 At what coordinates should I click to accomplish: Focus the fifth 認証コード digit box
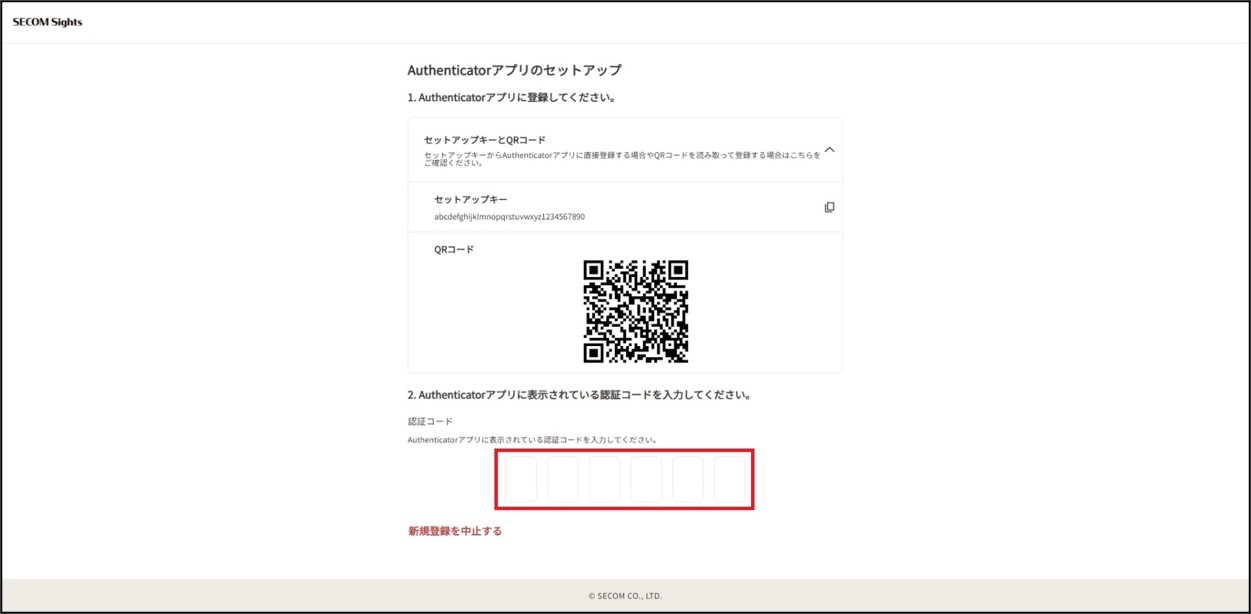[688, 479]
